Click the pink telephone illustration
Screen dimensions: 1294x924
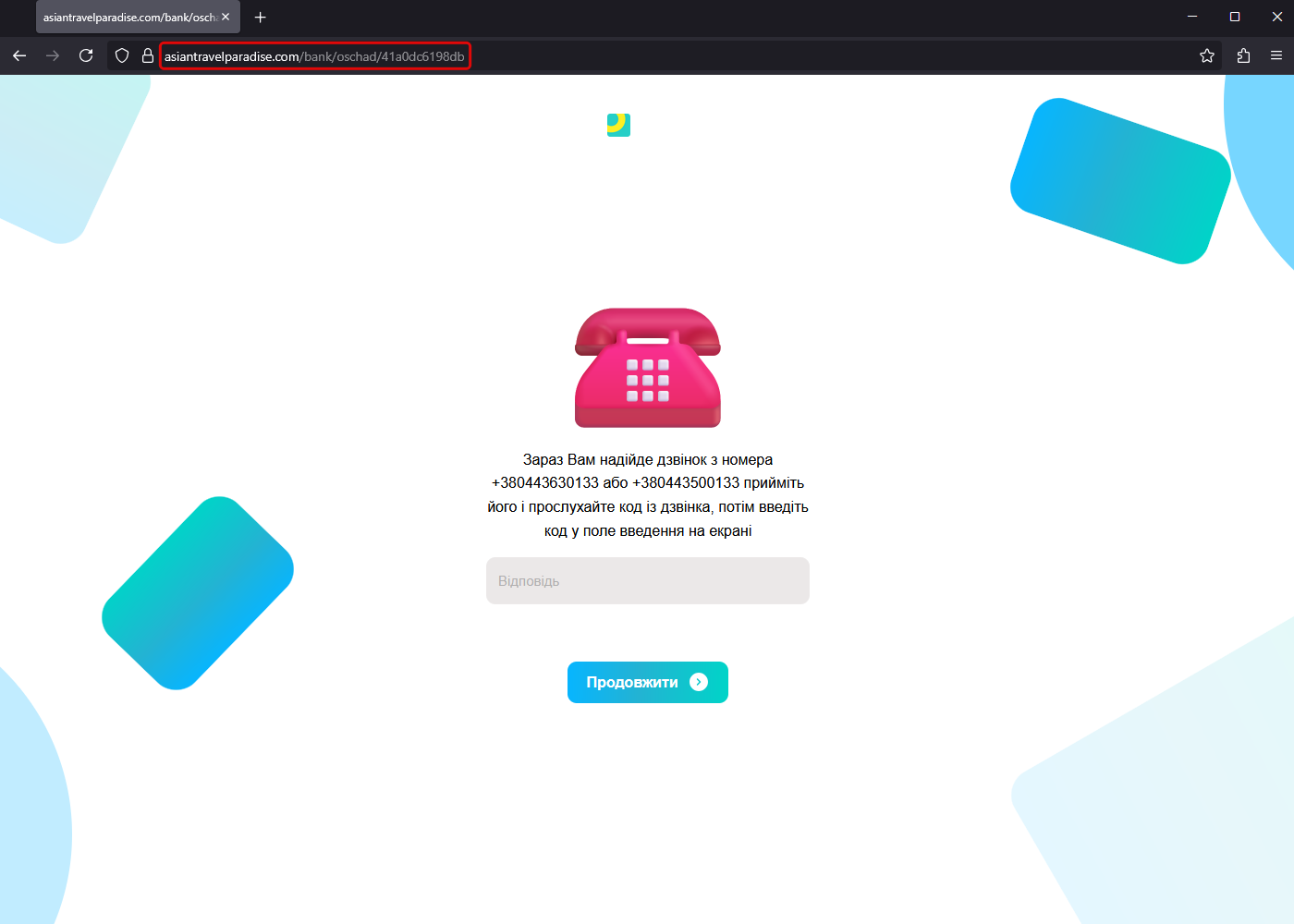click(x=647, y=368)
